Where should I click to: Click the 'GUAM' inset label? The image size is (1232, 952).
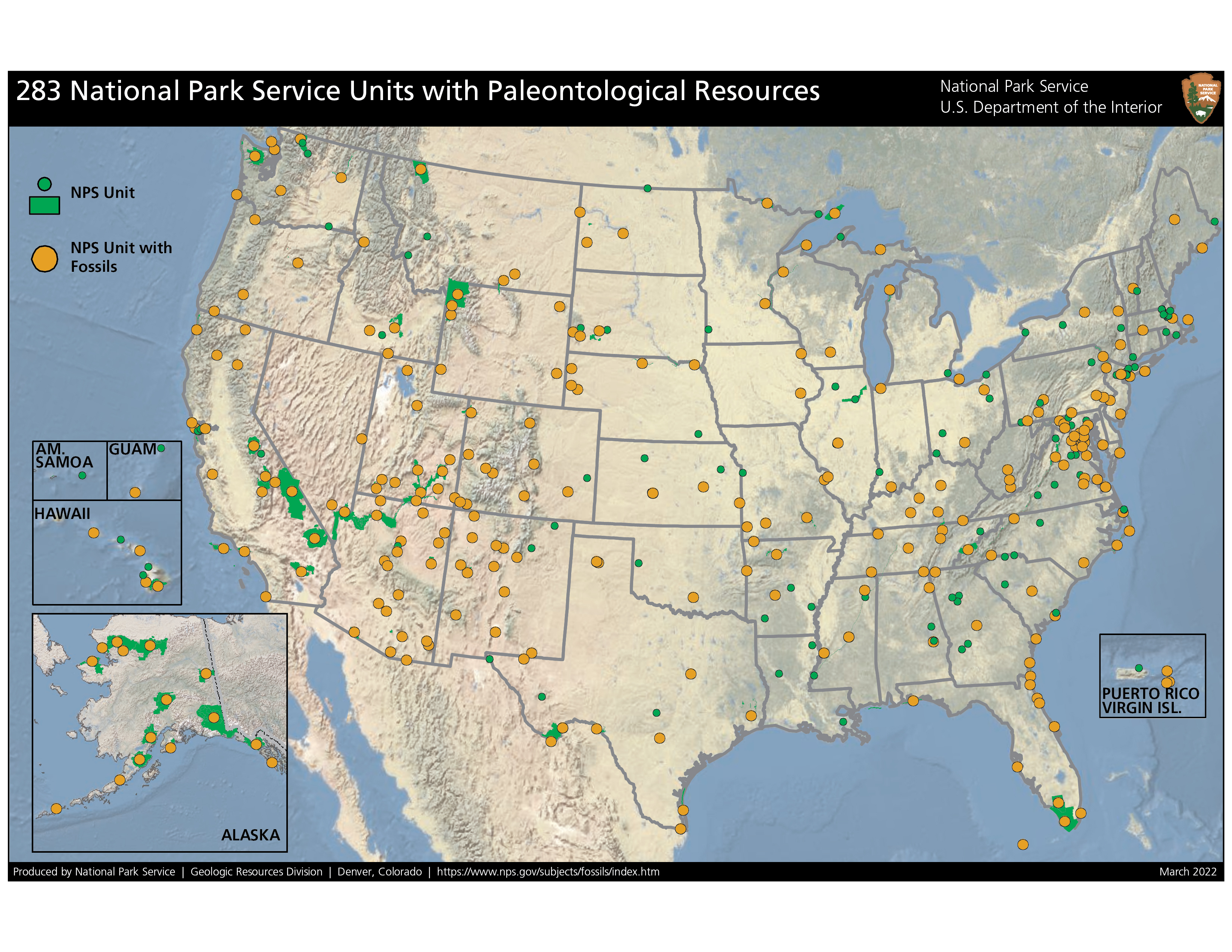tap(132, 449)
